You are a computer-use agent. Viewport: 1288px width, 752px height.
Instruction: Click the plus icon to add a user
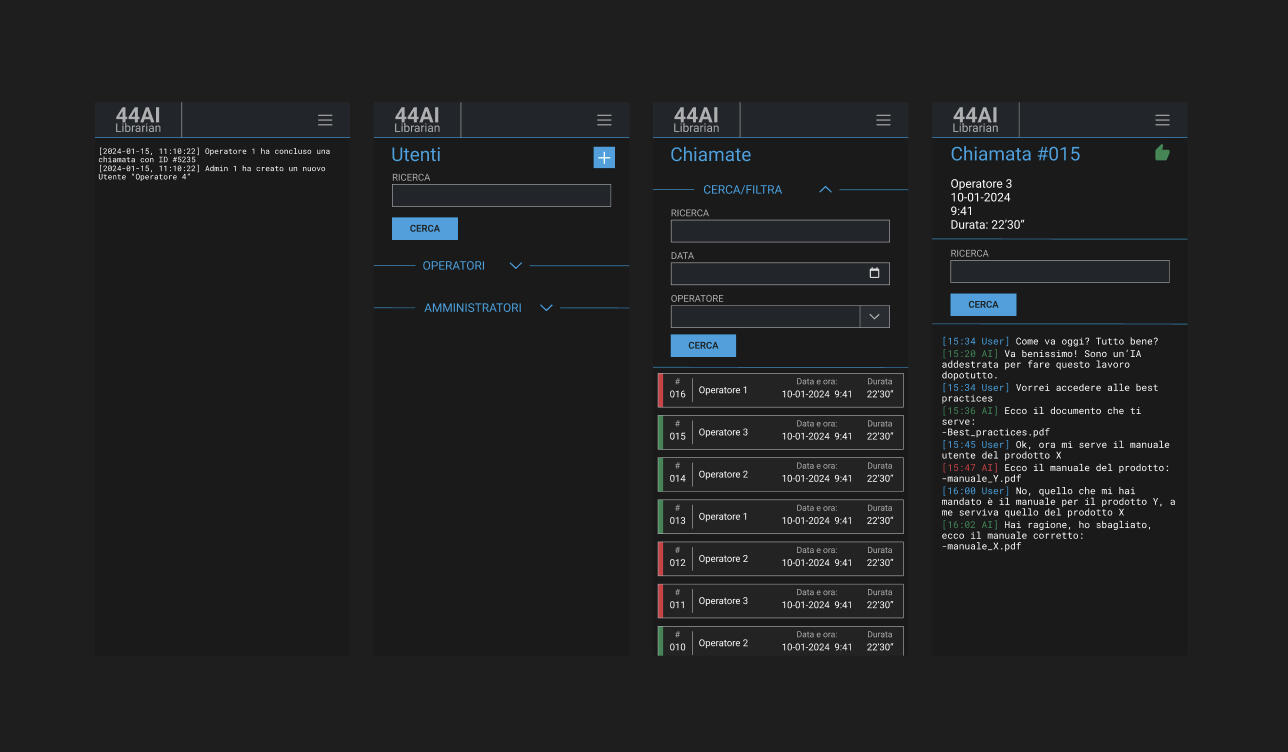point(604,157)
